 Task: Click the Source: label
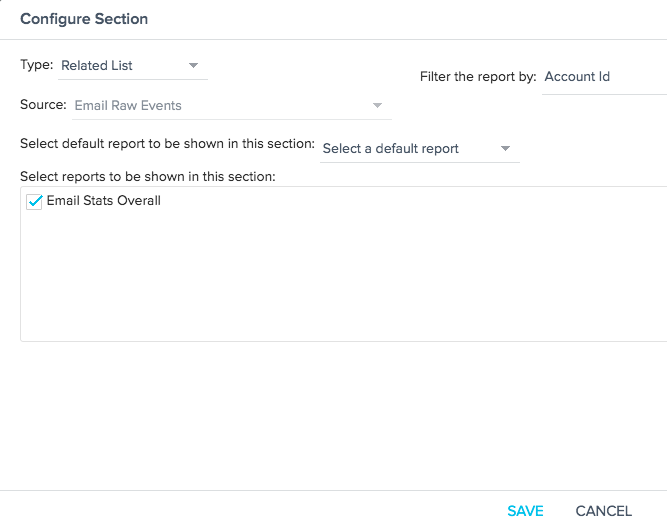[43, 105]
